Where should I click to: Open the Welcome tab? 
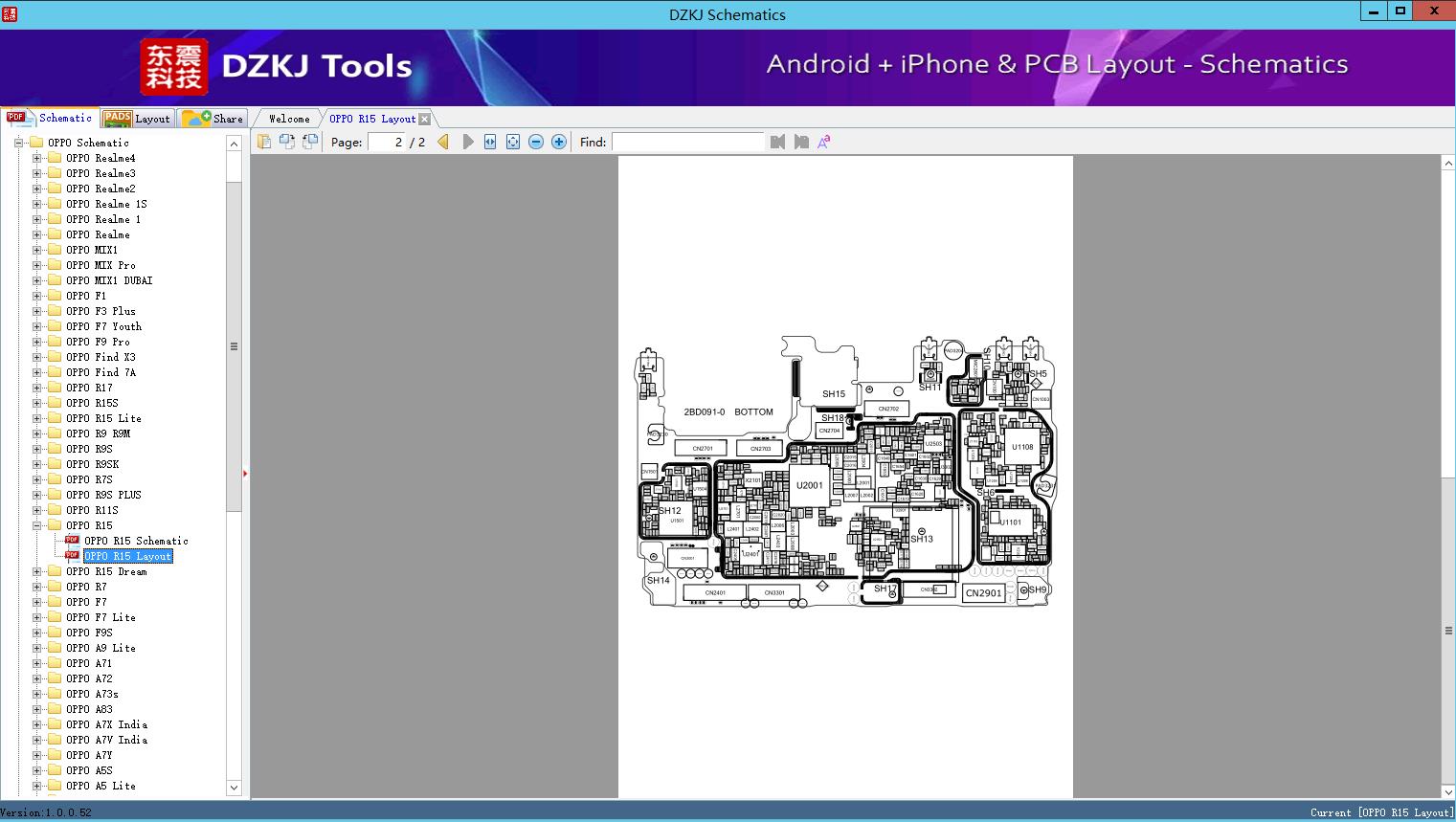(x=289, y=119)
